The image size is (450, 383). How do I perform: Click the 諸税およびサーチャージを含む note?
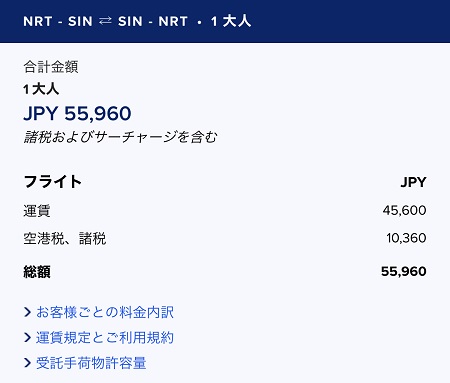[120, 137]
